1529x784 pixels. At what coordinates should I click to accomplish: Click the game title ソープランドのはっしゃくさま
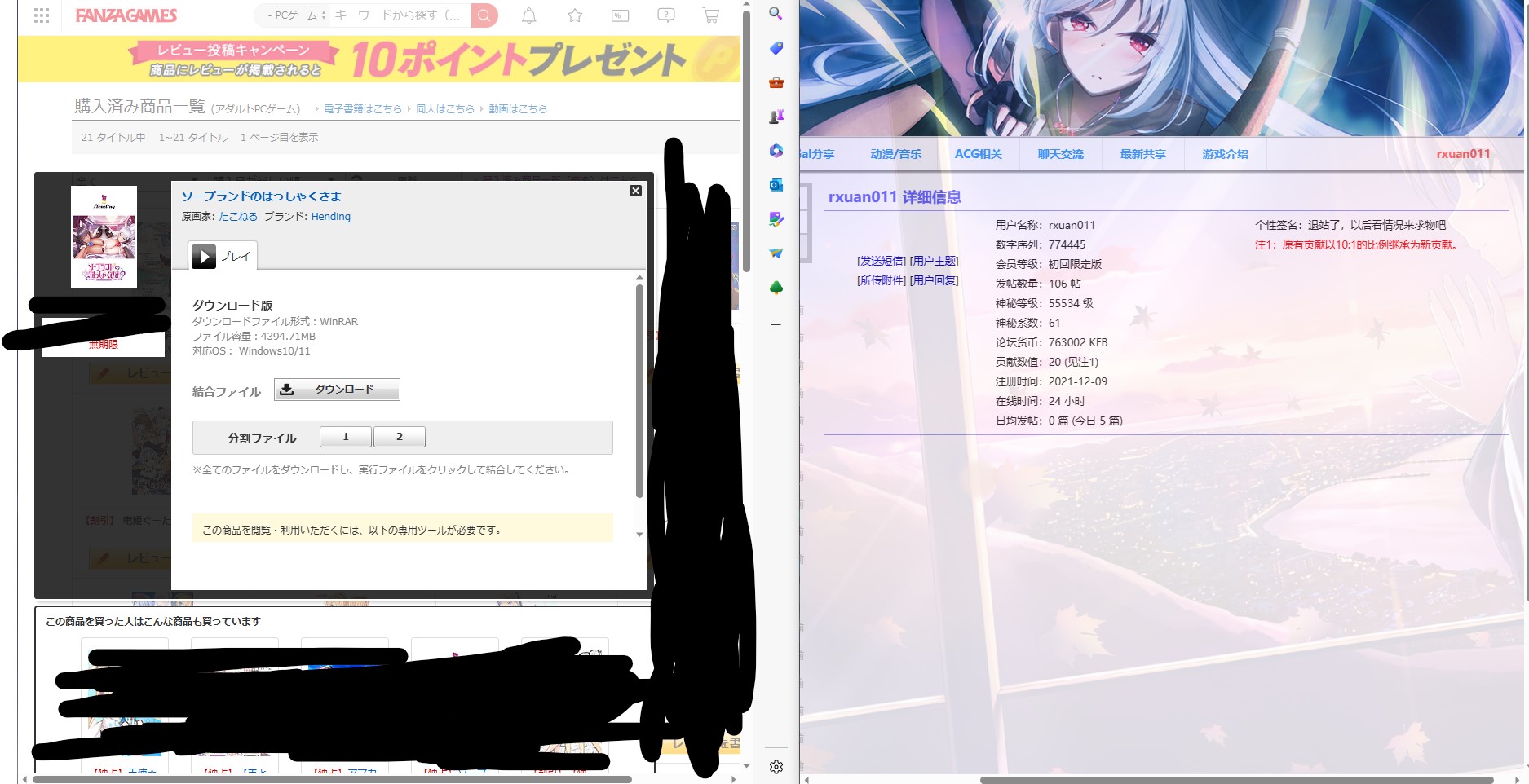(261, 196)
